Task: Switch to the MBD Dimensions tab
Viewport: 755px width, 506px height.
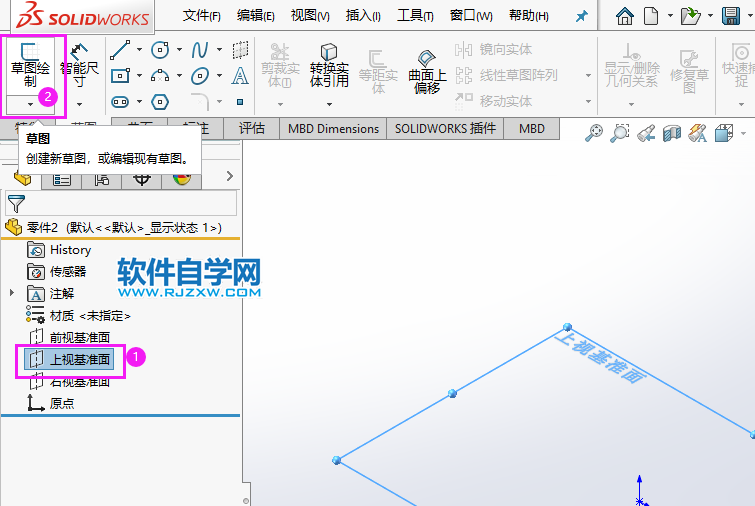Action: click(x=333, y=129)
